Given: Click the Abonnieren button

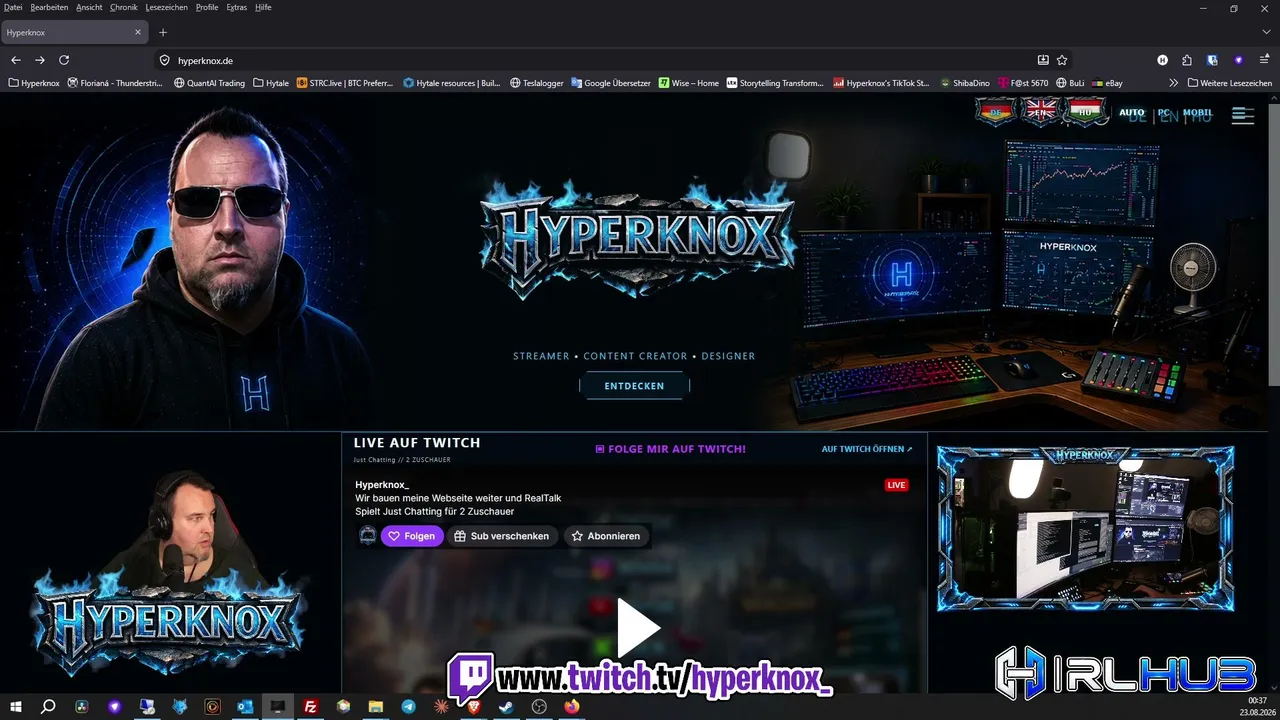Looking at the screenshot, I should (x=606, y=536).
